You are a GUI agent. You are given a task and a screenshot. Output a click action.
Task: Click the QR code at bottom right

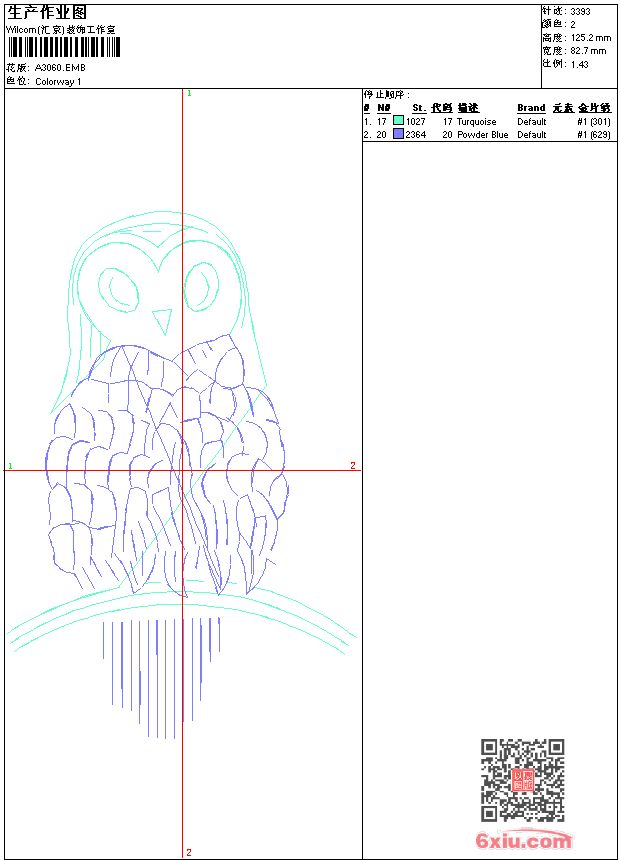tap(522, 780)
